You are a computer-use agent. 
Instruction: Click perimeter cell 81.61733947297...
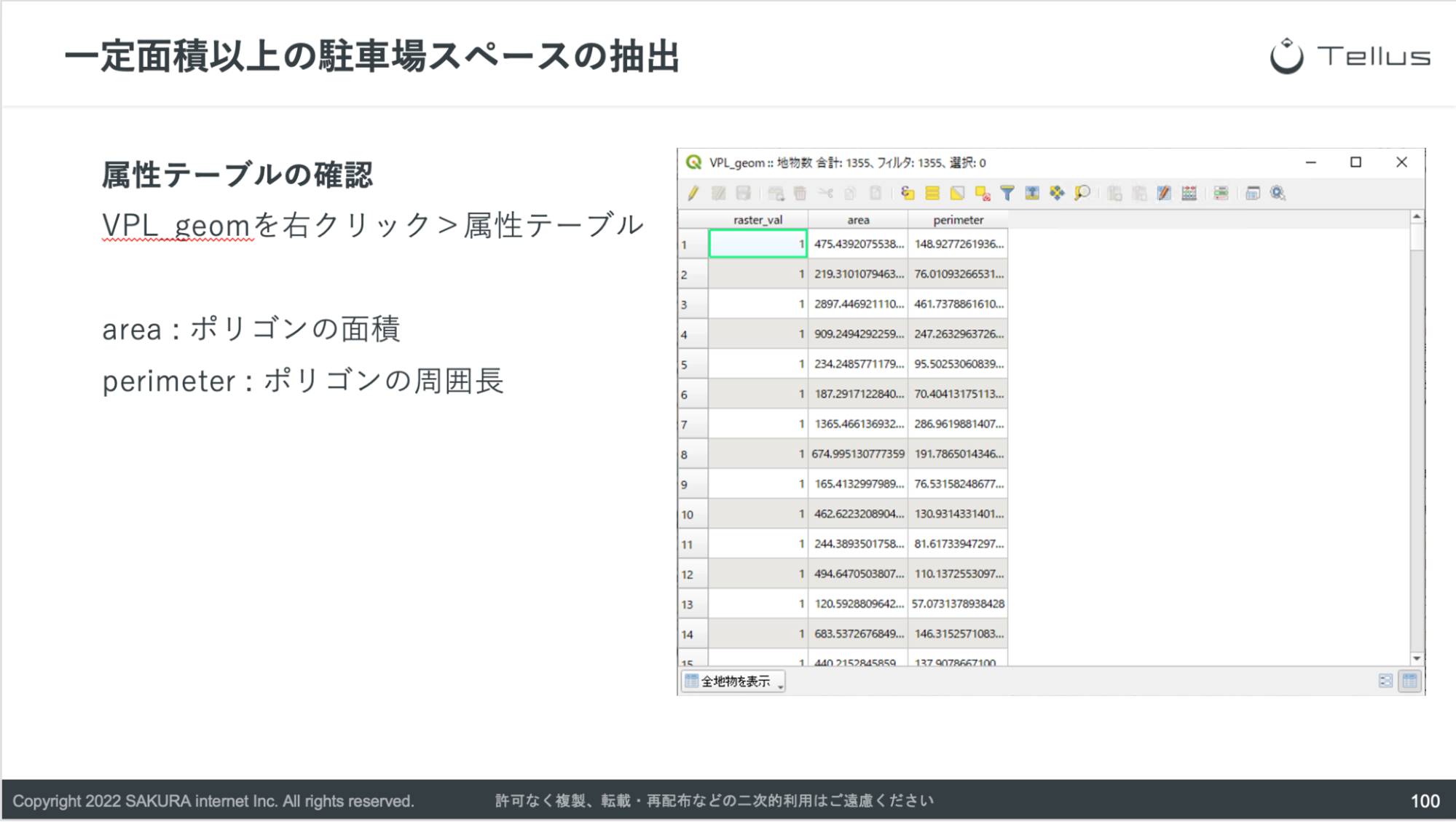pos(958,544)
